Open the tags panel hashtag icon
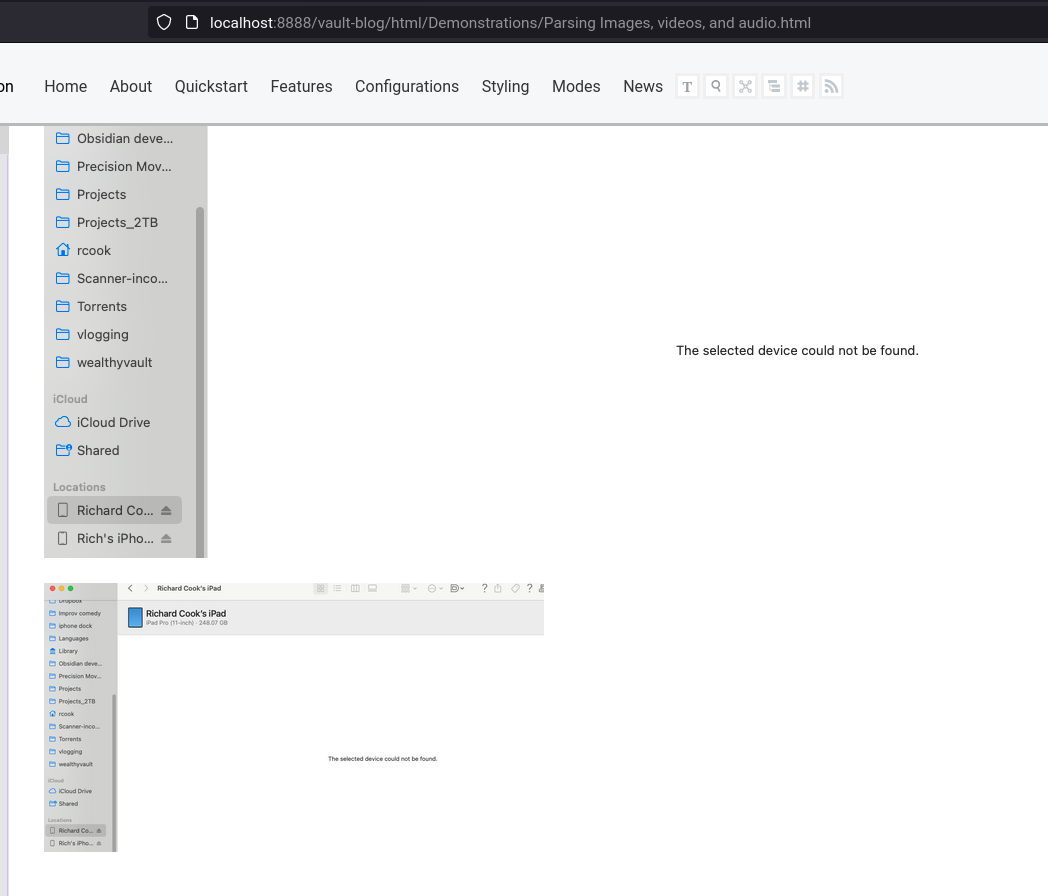The width and height of the screenshot is (1048, 896). point(803,86)
